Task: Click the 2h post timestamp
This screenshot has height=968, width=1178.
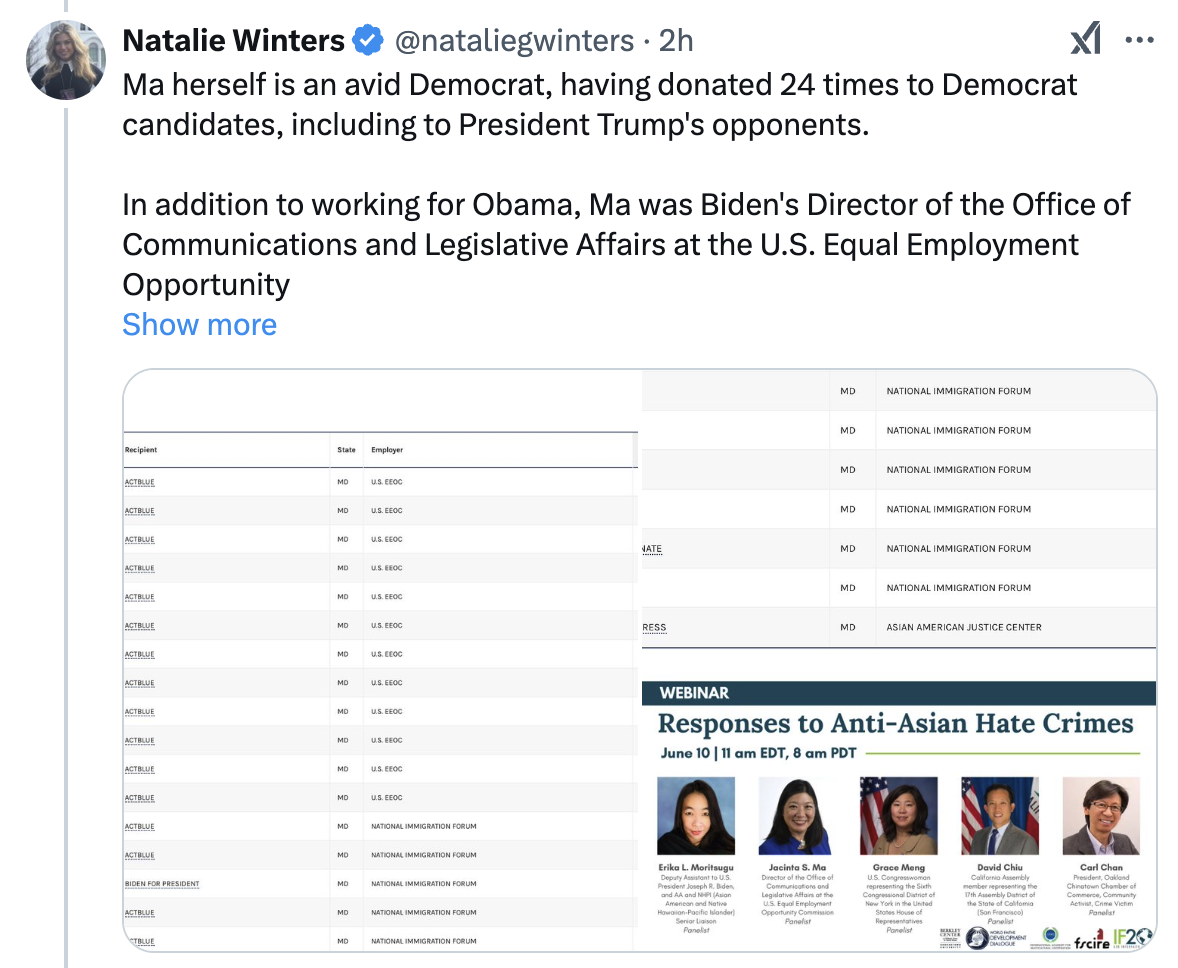Action: pos(677,41)
